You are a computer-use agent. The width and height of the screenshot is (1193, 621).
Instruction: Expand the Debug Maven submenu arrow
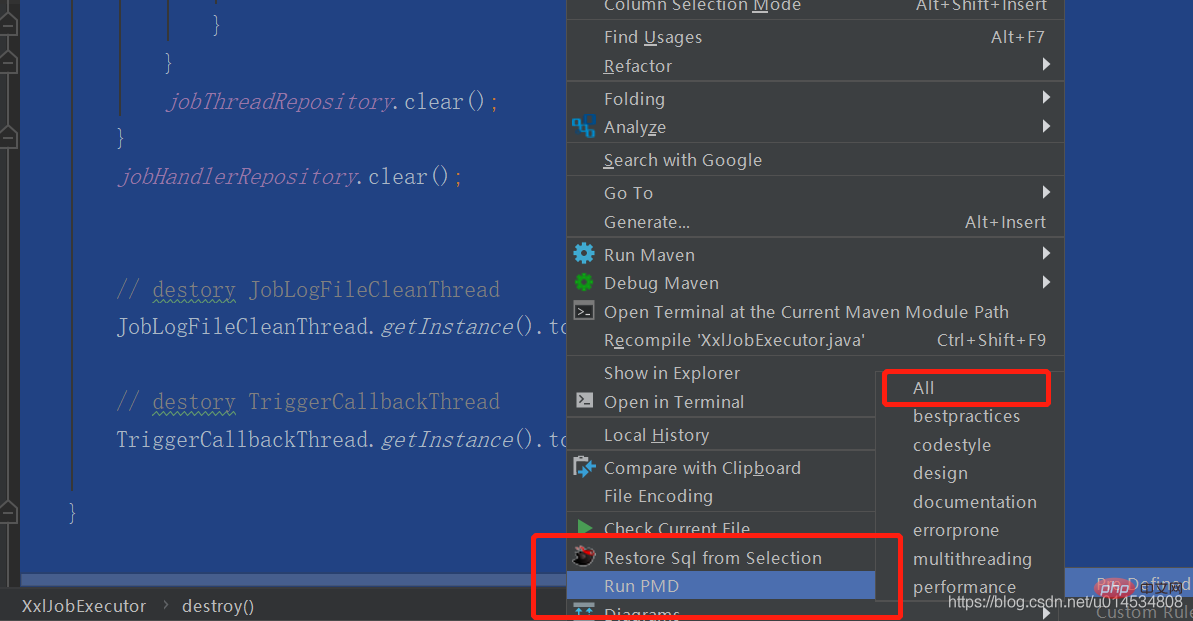1046,282
